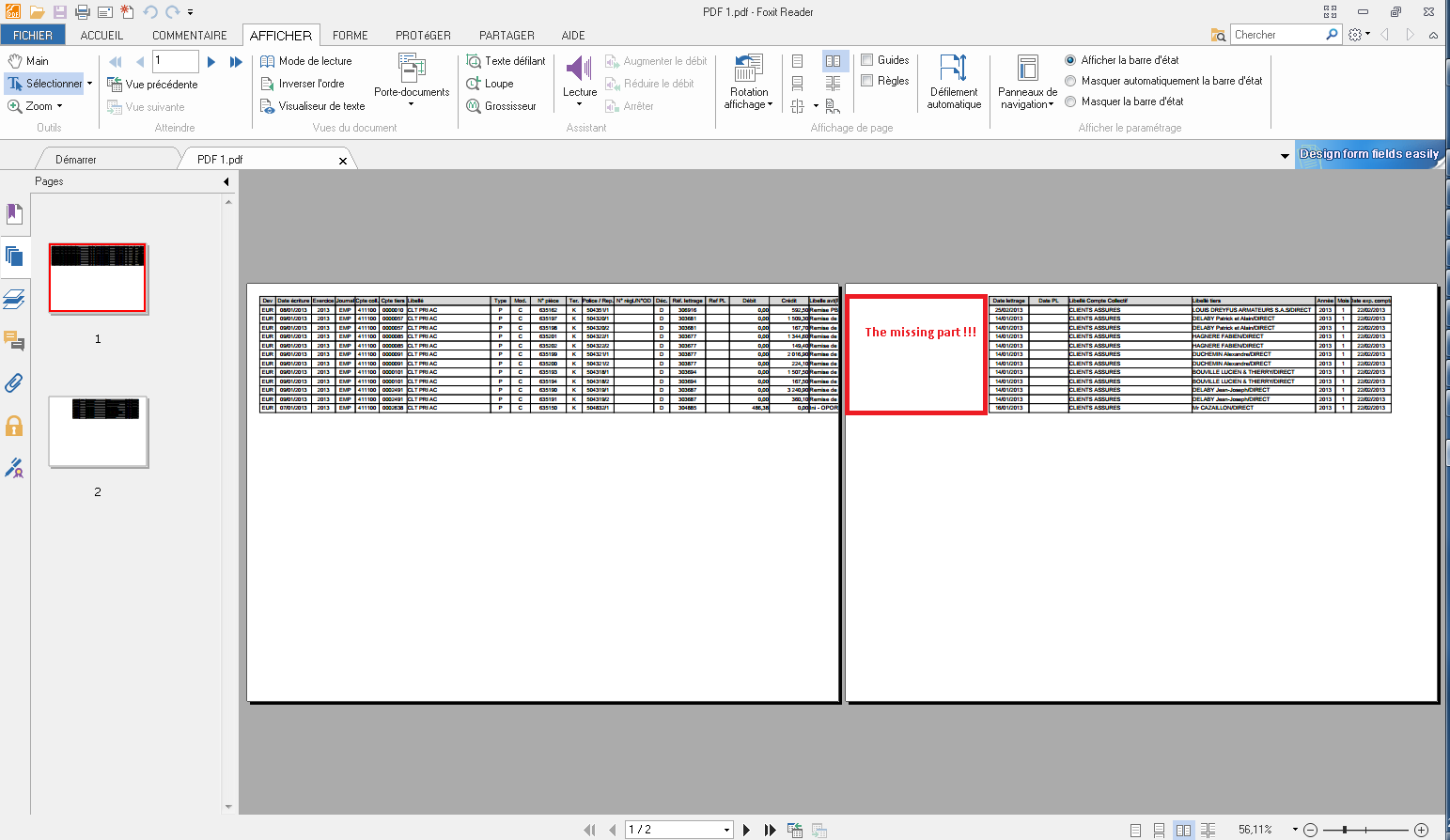Select page 1 thumbnail

tap(98, 278)
